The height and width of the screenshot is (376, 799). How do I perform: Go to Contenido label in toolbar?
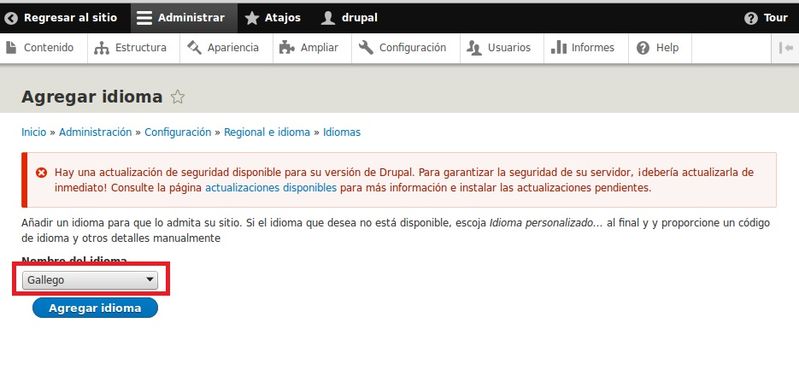(x=48, y=47)
